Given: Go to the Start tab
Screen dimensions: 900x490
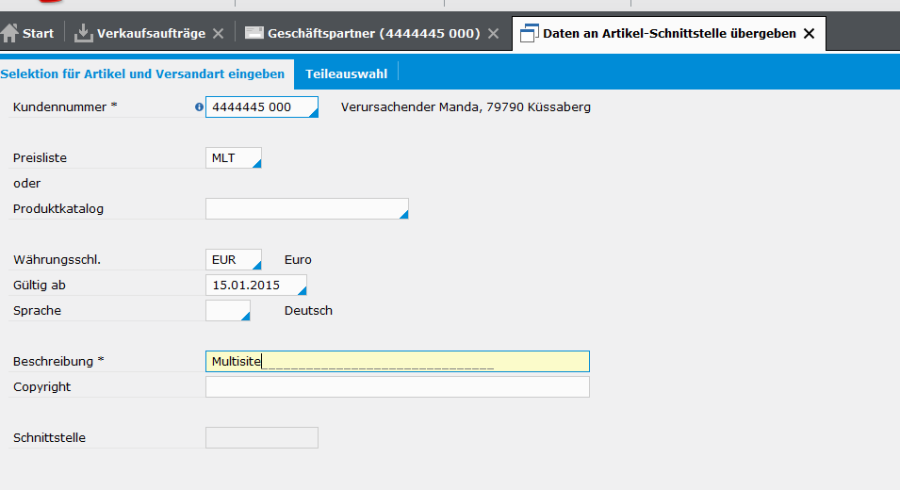Looking at the screenshot, I should pos(38,34).
